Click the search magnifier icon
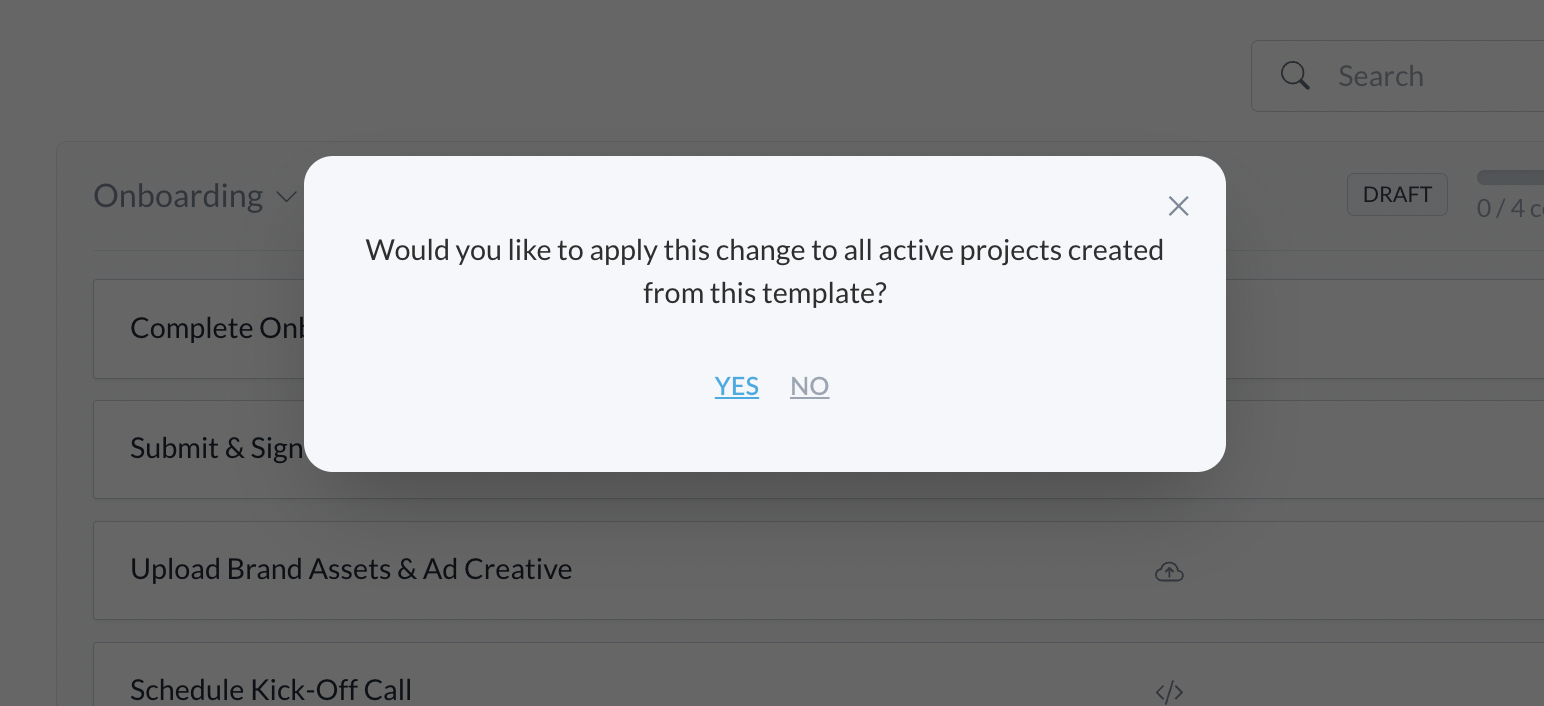The image size is (1544, 706). (x=1295, y=76)
